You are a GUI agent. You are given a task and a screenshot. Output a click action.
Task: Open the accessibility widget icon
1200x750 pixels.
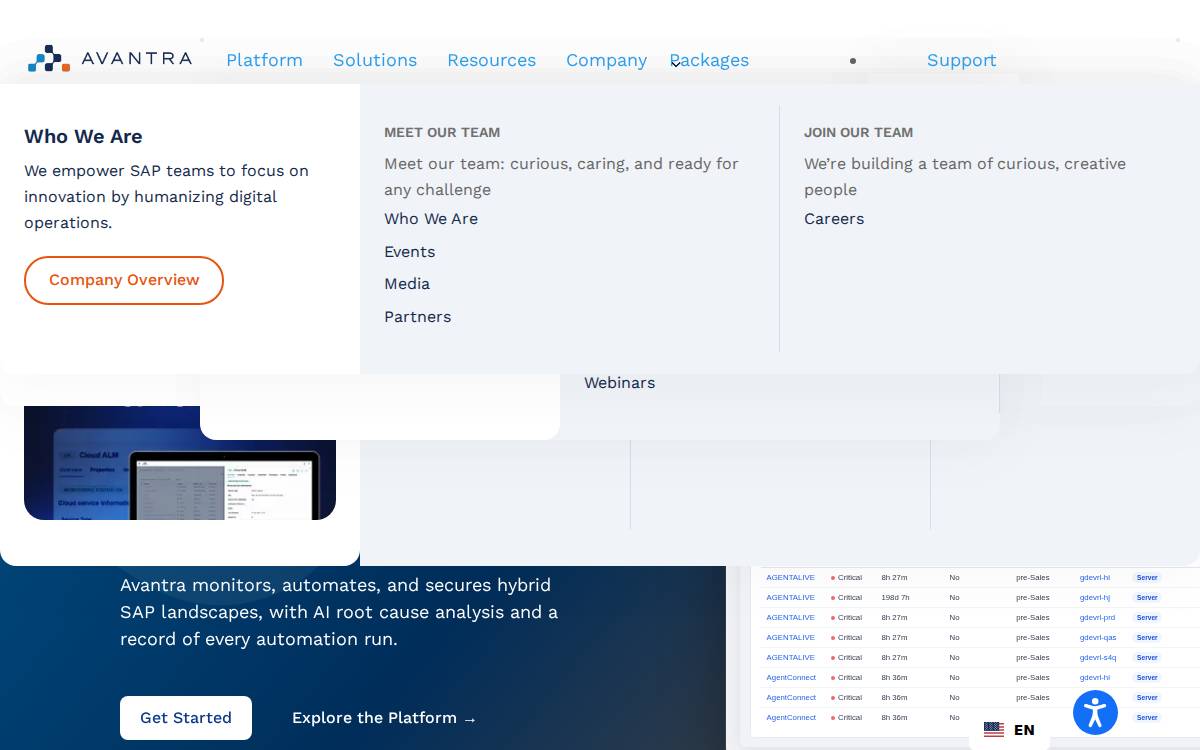[1095, 713]
